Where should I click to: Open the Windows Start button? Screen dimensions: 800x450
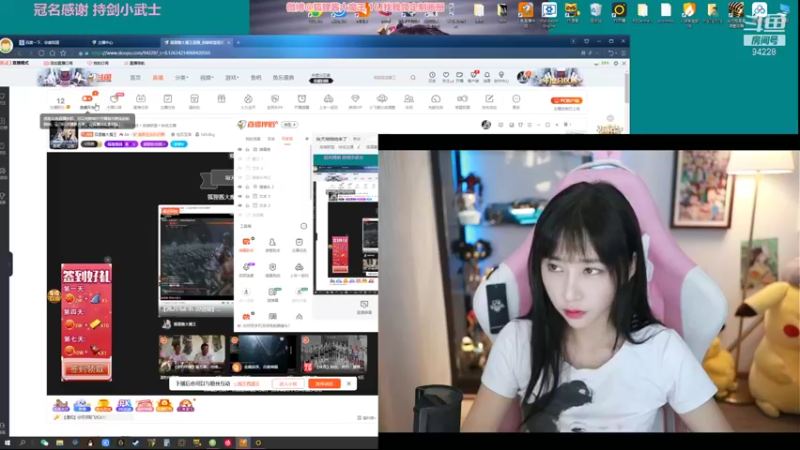pos(7,443)
